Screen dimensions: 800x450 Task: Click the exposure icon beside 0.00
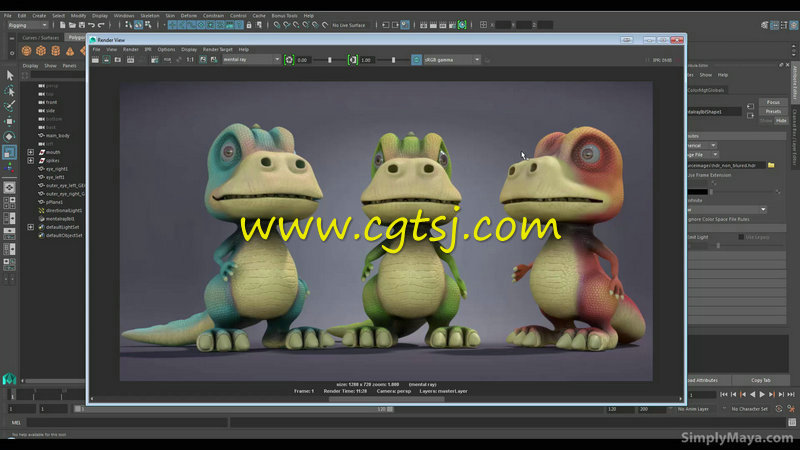(289, 60)
